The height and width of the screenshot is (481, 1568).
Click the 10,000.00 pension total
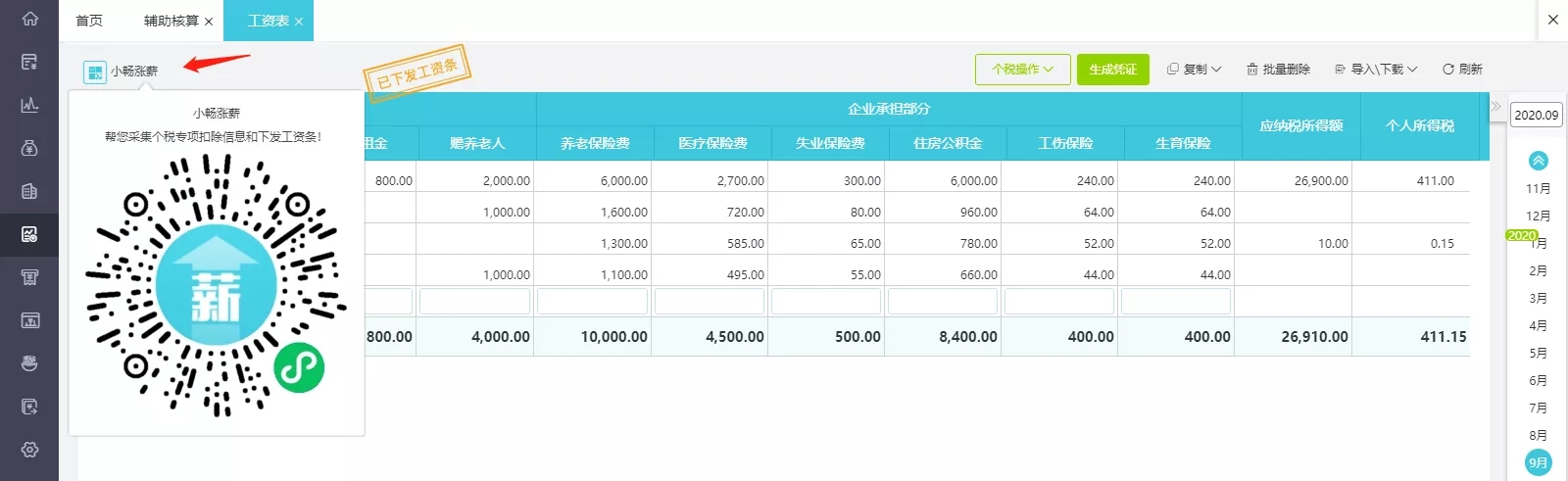(x=592, y=337)
